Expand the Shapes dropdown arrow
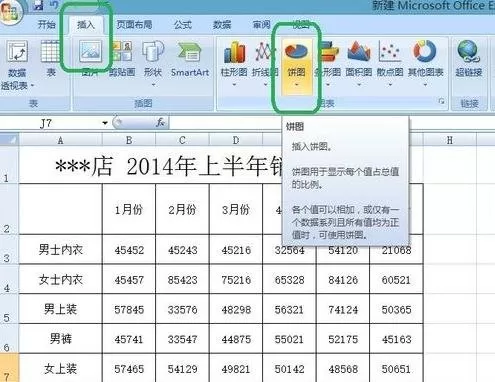Image resolution: width=495 pixels, height=382 pixels. pyautogui.click(x=153, y=85)
